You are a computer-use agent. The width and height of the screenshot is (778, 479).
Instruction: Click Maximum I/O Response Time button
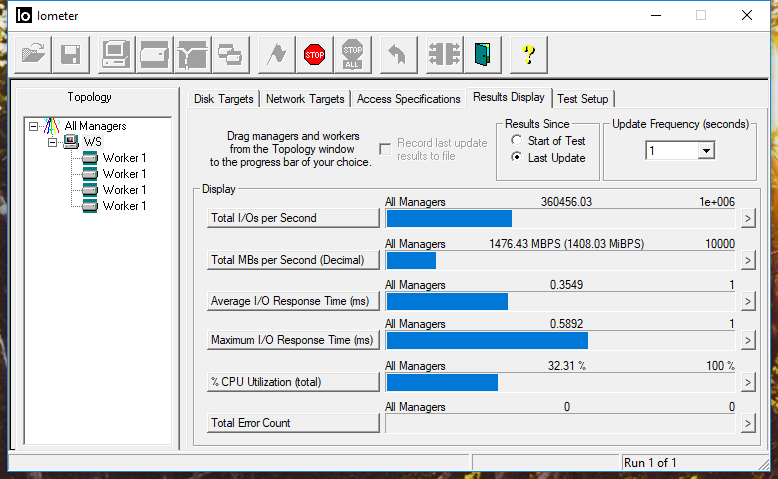(x=293, y=340)
